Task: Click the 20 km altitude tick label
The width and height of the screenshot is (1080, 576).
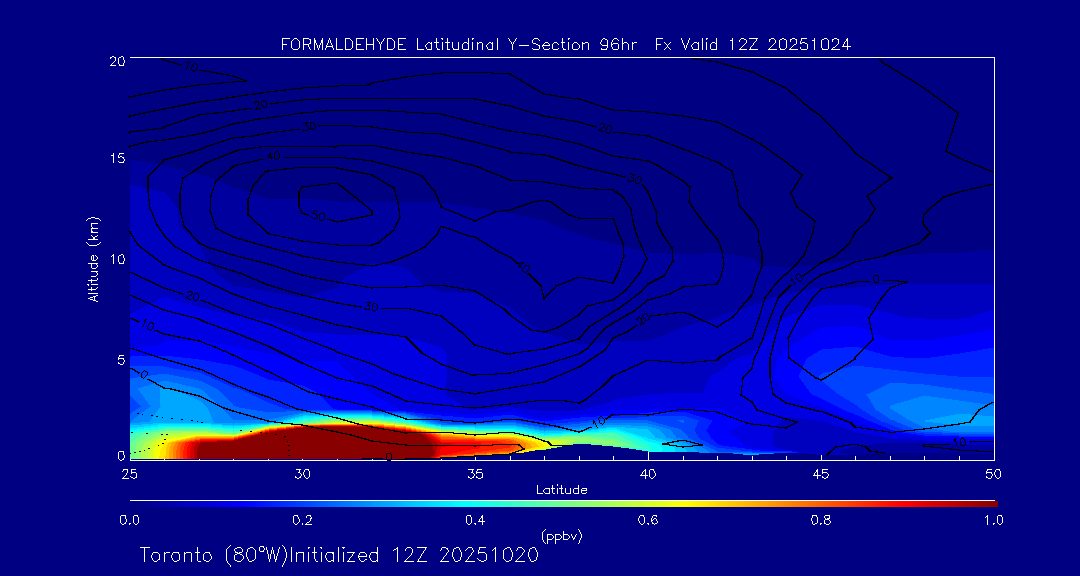Action: [116, 61]
